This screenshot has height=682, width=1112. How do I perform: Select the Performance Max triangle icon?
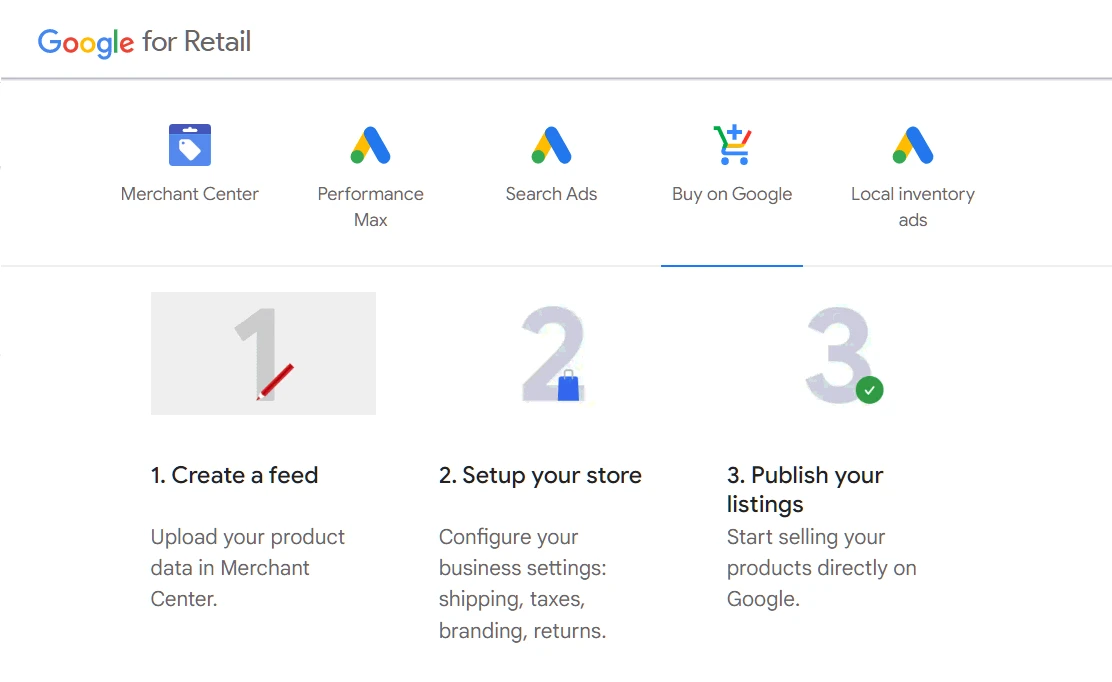coord(370,144)
